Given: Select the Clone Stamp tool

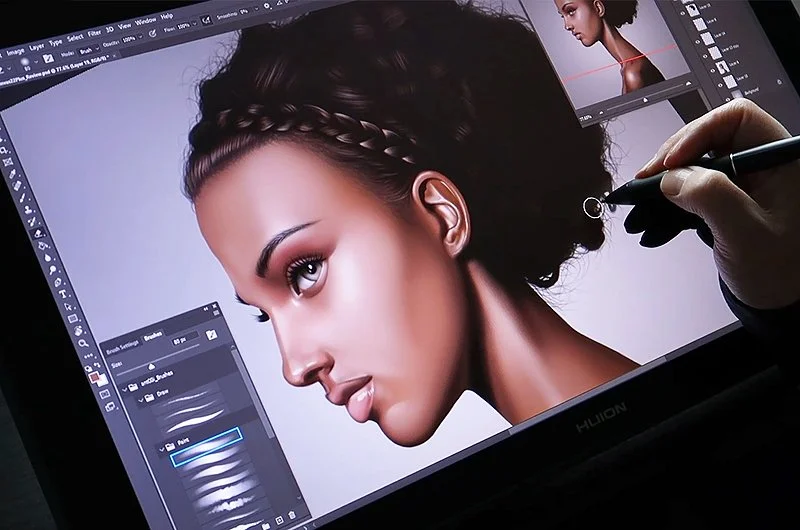Looking at the screenshot, I should 28,210.
